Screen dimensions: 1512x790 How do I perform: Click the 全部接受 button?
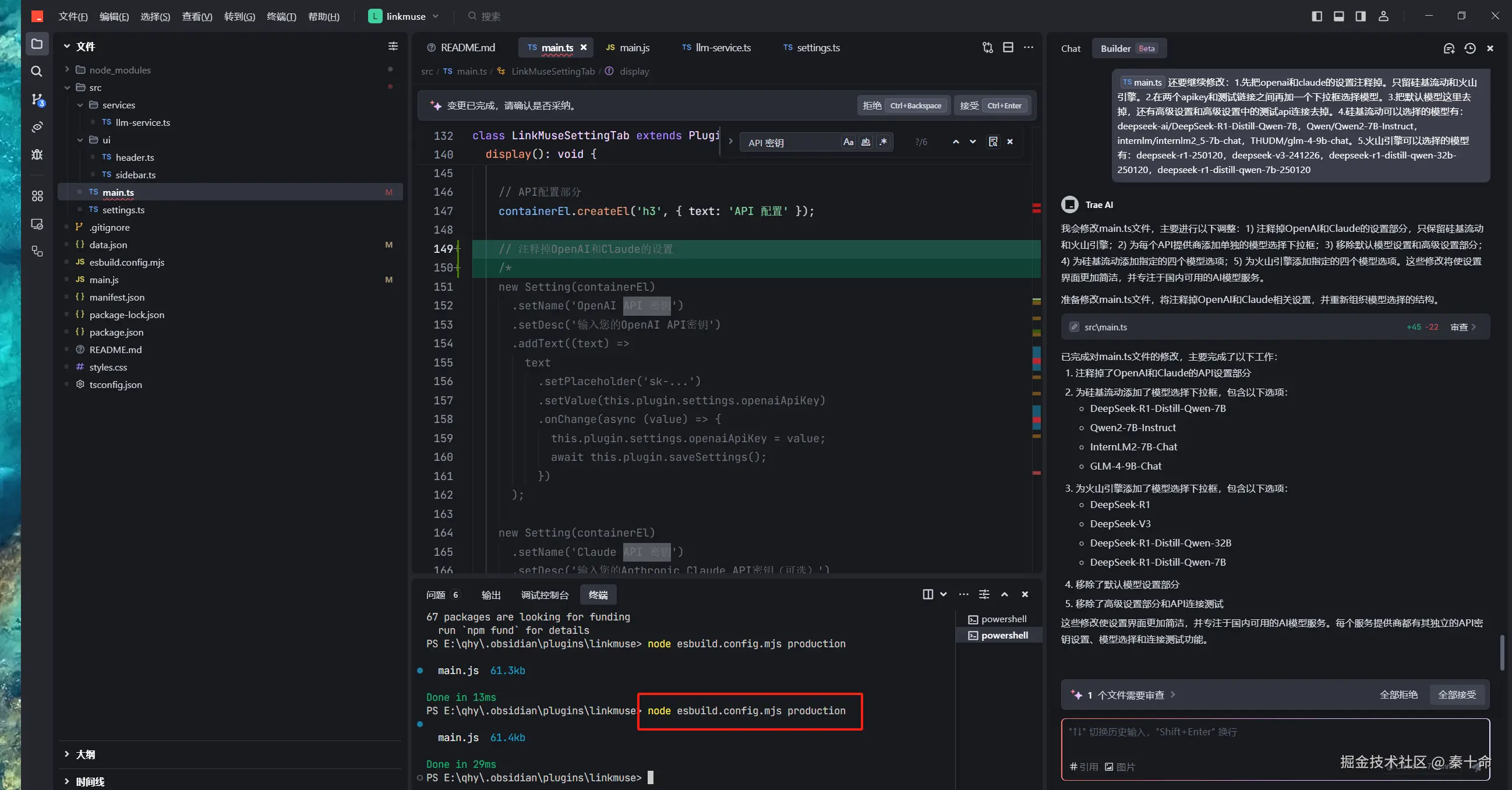[x=1456, y=695]
